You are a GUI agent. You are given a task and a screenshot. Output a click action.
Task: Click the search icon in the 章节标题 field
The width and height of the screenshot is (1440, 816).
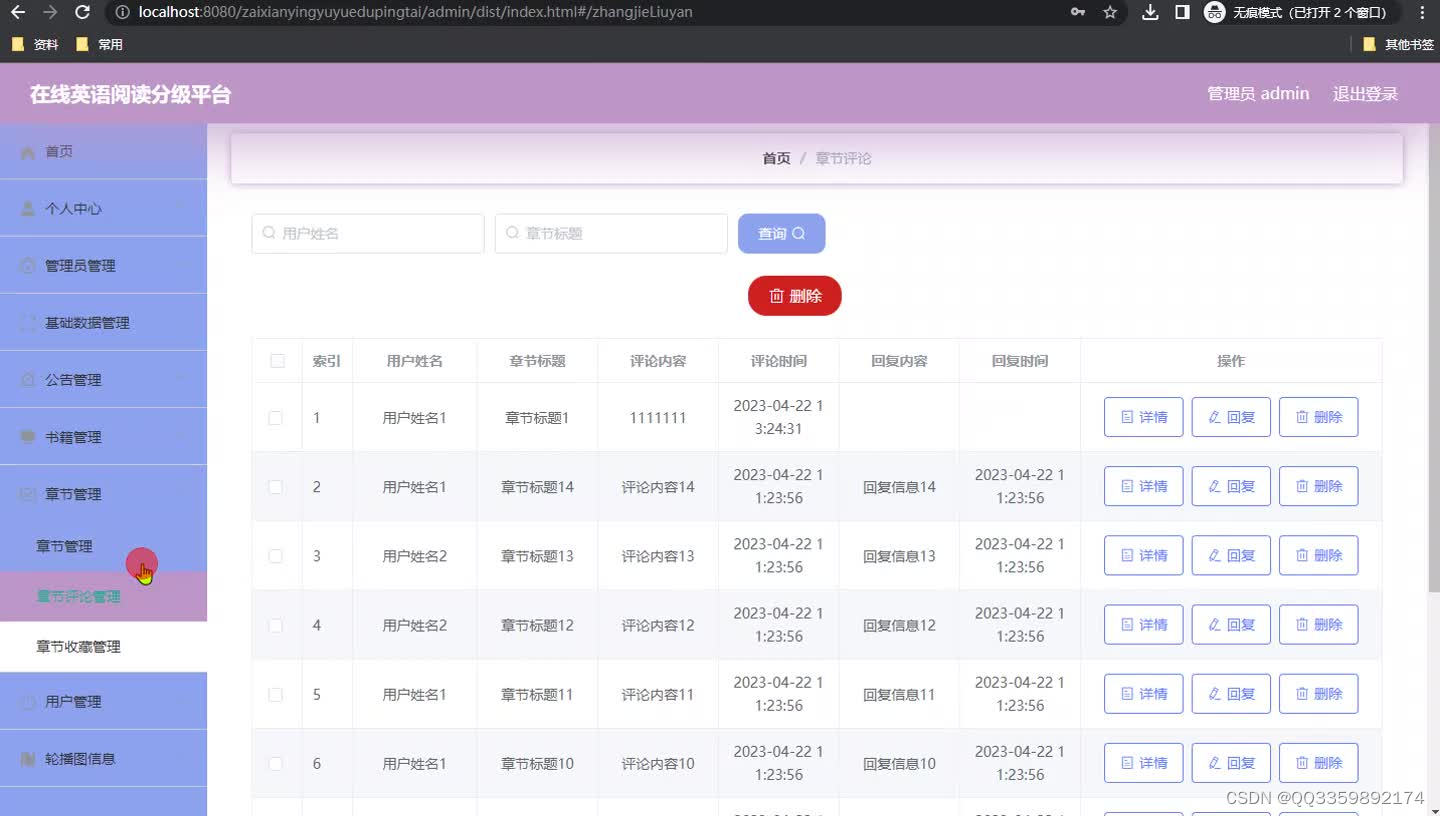[x=513, y=233]
